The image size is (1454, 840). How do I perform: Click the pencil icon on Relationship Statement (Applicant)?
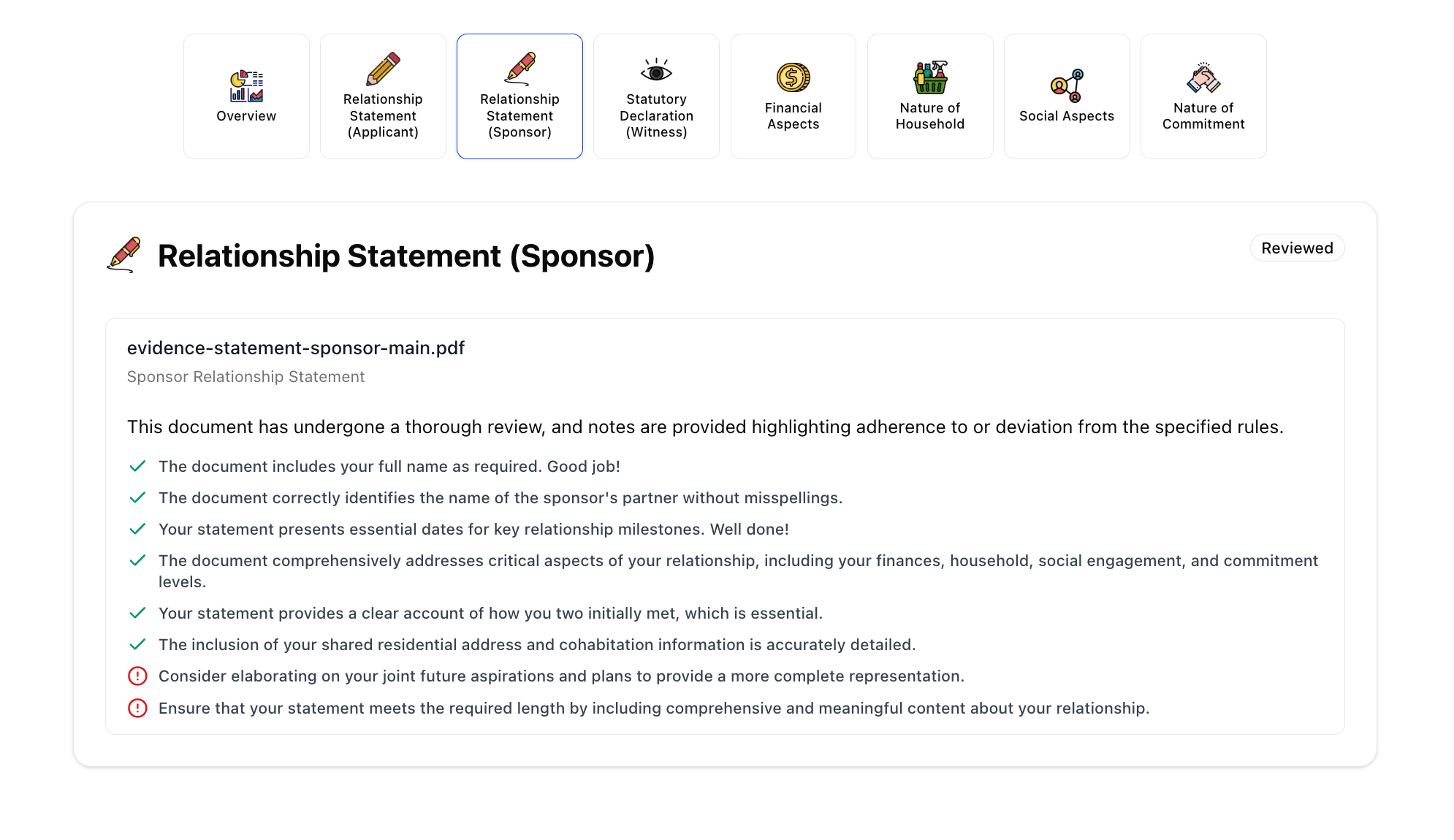coord(383,69)
